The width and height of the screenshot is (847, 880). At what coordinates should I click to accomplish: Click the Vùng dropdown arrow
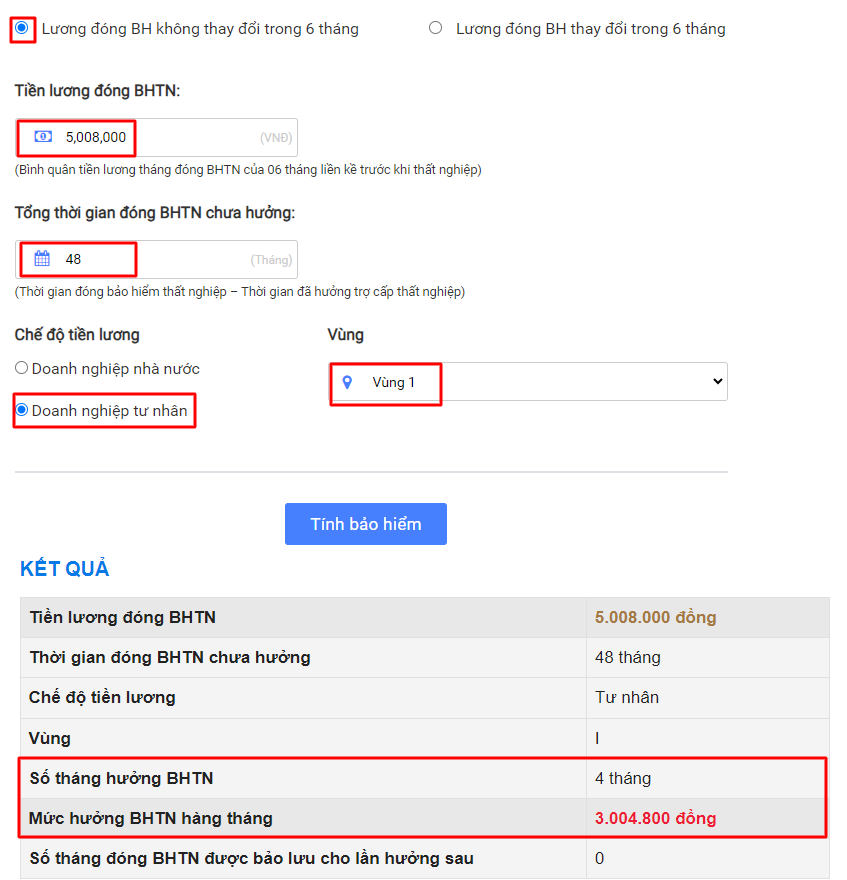(717, 382)
